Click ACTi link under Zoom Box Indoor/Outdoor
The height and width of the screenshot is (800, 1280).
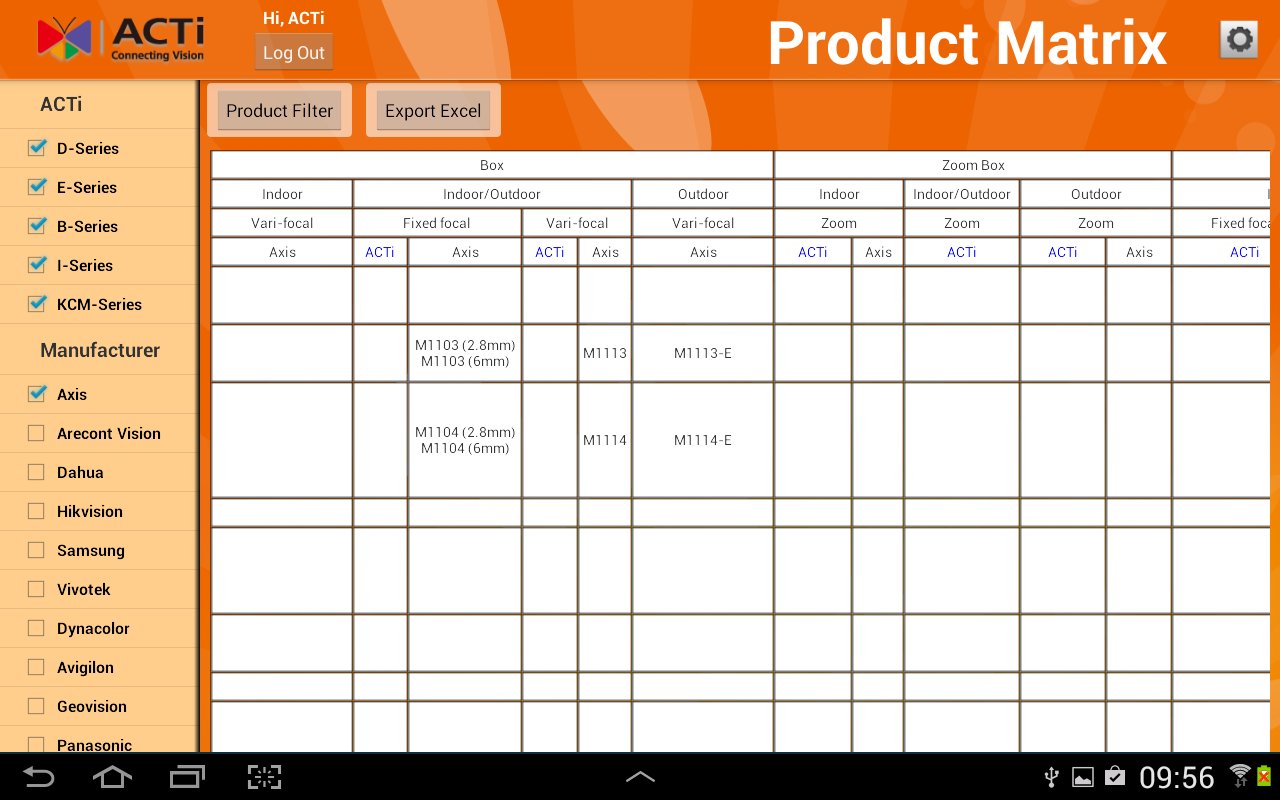coord(962,252)
